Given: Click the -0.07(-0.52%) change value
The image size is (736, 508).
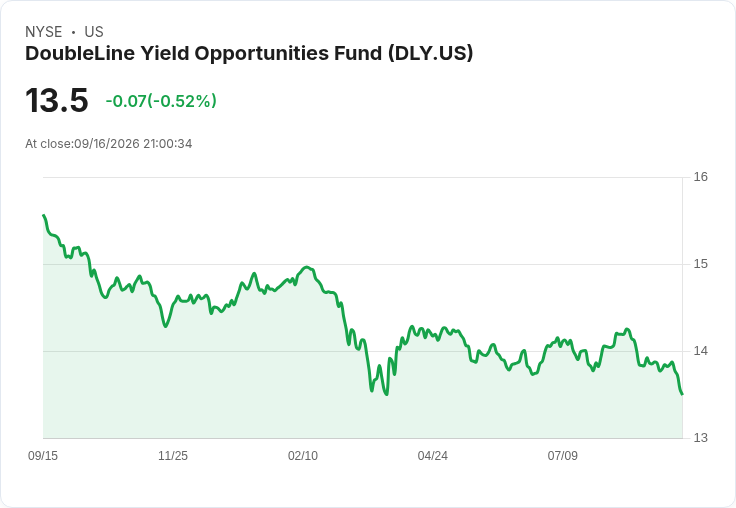Looking at the screenshot, I should [161, 101].
